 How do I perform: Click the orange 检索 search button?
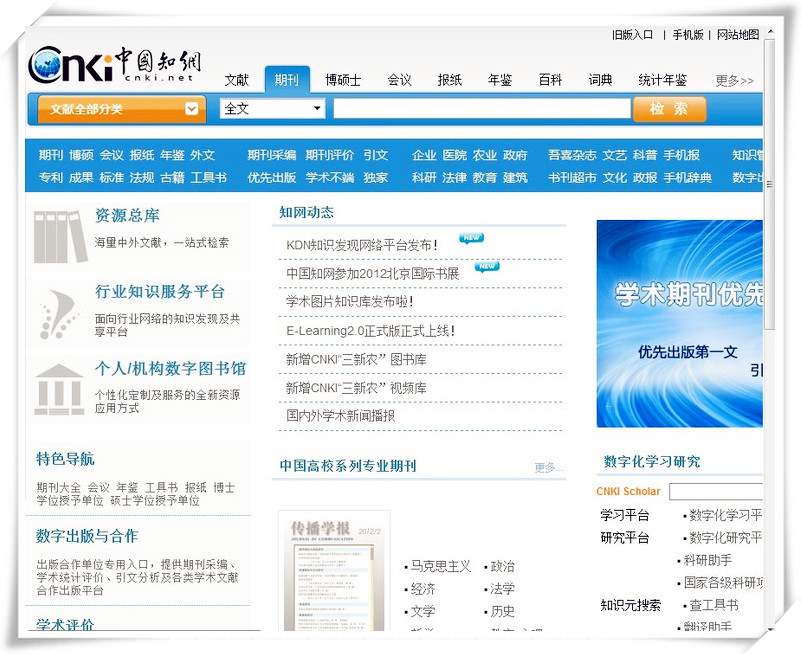click(670, 109)
